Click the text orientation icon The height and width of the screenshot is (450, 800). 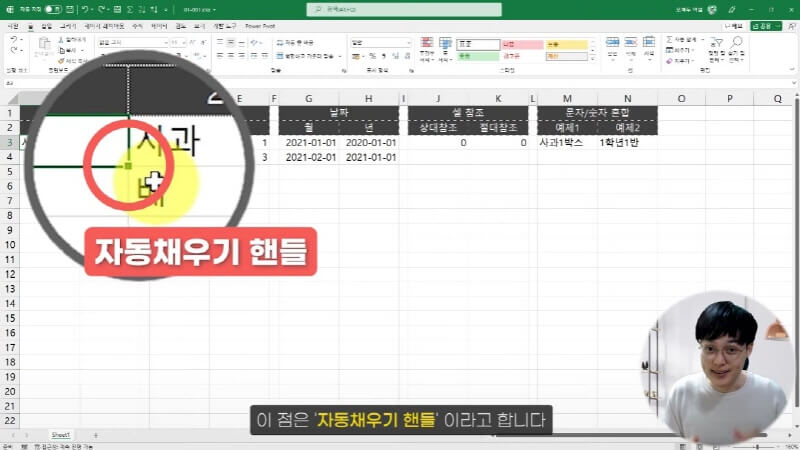coord(255,42)
